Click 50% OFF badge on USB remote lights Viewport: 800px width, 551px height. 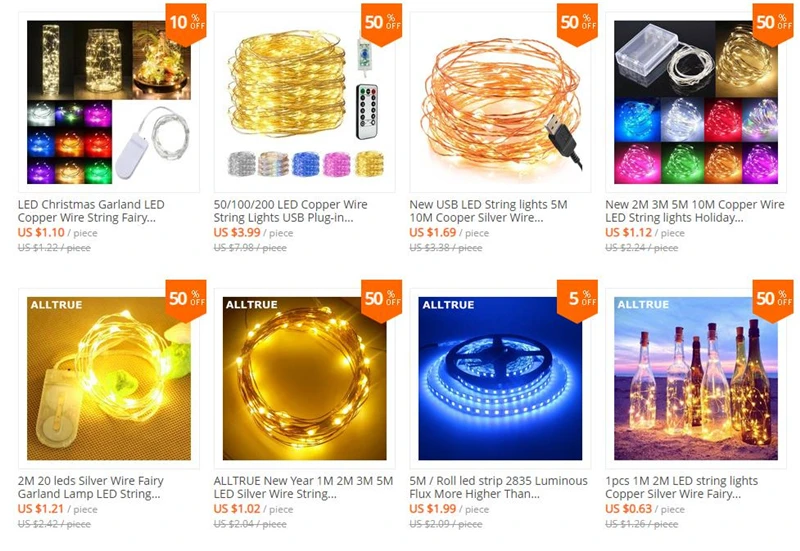coord(382,23)
